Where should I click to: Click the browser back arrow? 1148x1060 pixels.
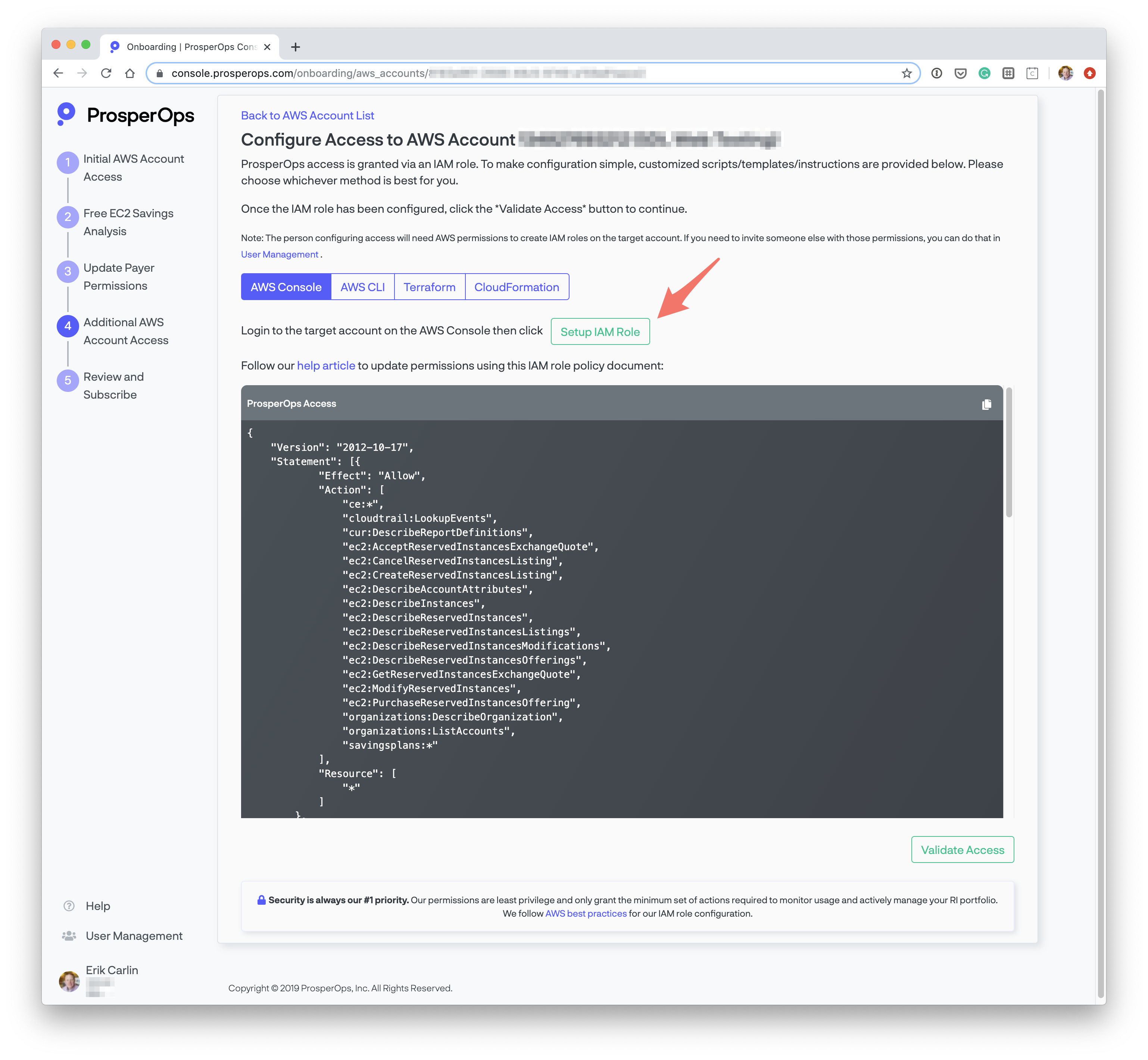click(58, 73)
